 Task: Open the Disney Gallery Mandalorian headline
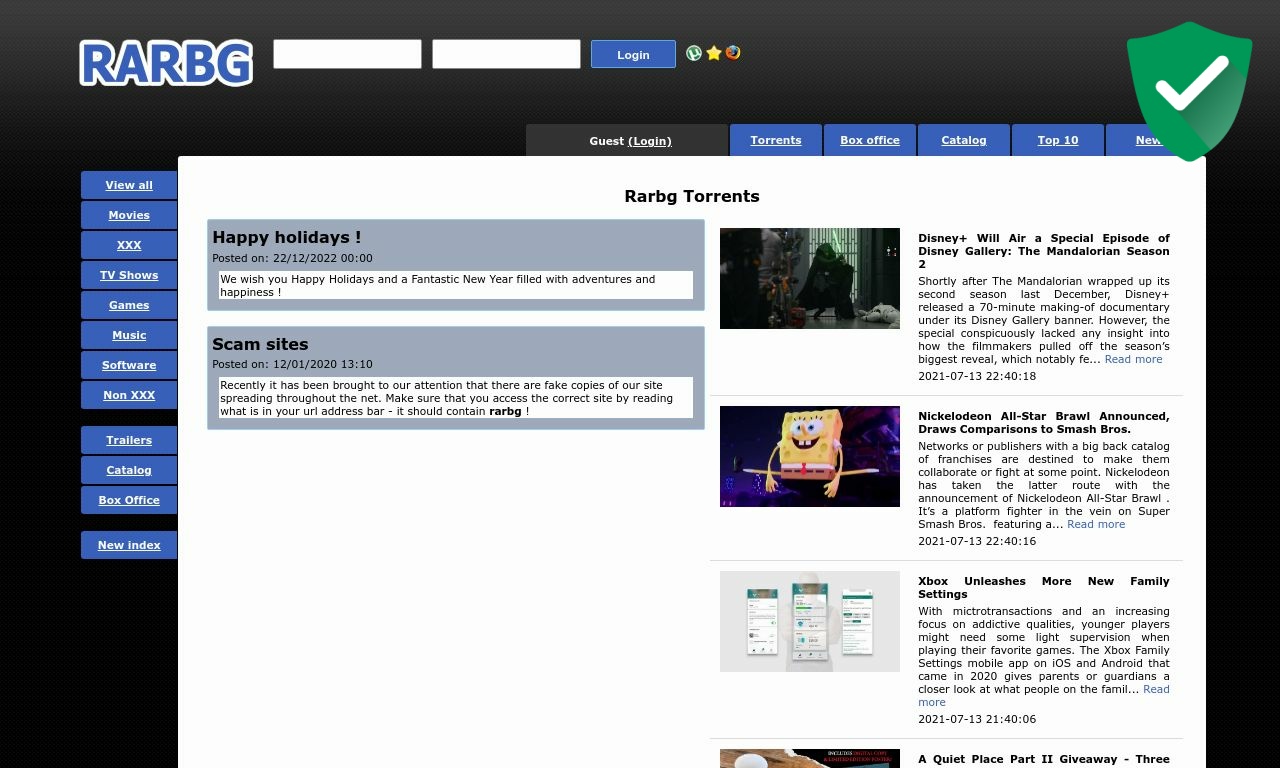(1044, 251)
